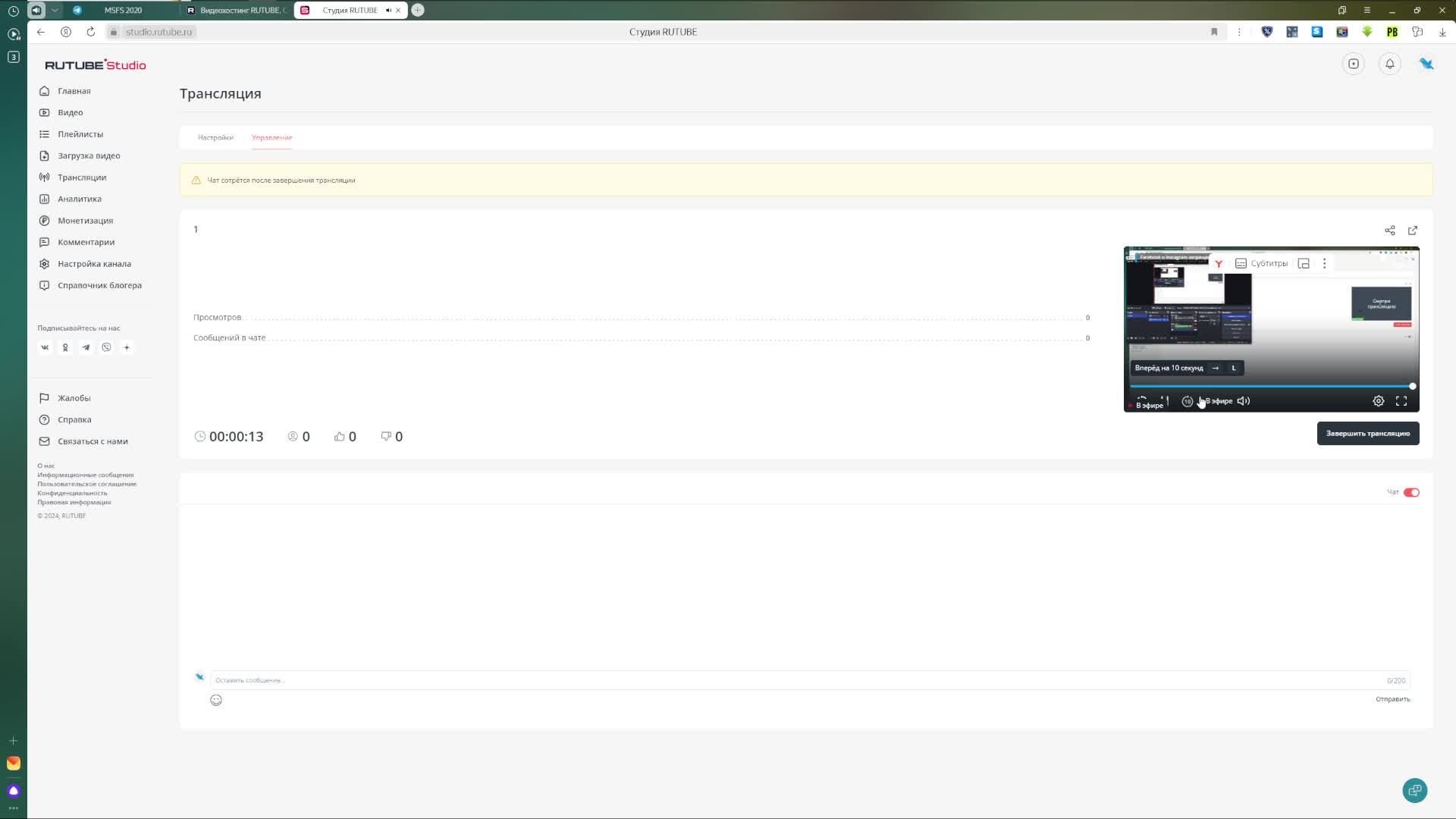Screen dimensions: 1456x819
Task: Click the Yandex translate Y icon on the video
Action: point(1218,263)
